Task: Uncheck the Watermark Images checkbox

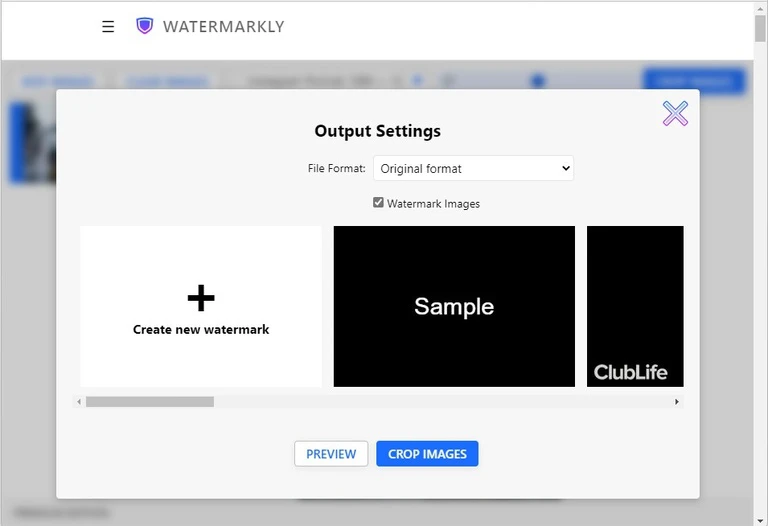Action: coord(378,202)
